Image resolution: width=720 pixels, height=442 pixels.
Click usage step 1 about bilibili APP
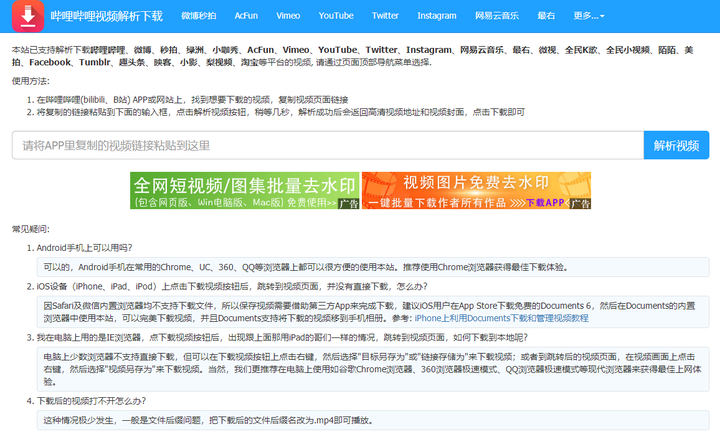(x=192, y=100)
